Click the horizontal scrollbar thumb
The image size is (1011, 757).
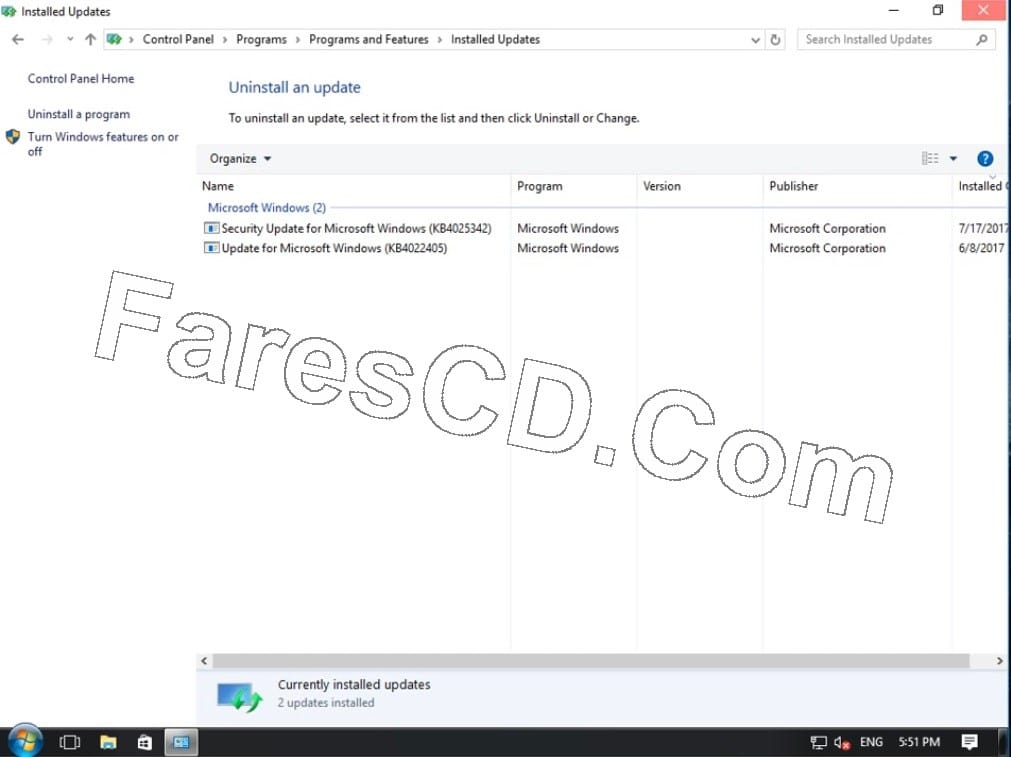pyautogui.click(x=591, y=661)
